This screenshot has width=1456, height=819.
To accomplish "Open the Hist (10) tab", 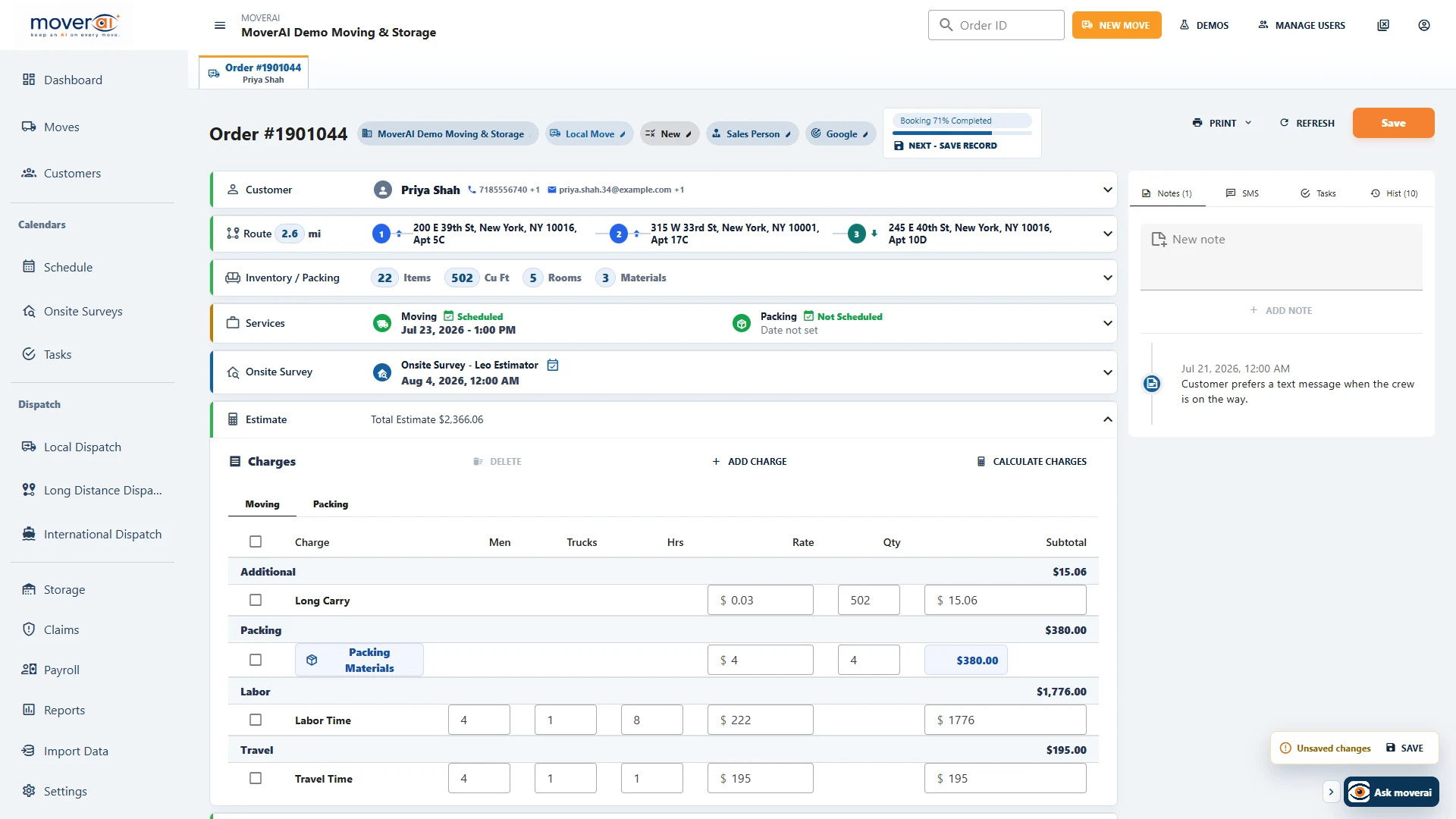I will click(x=1394, y=193).
